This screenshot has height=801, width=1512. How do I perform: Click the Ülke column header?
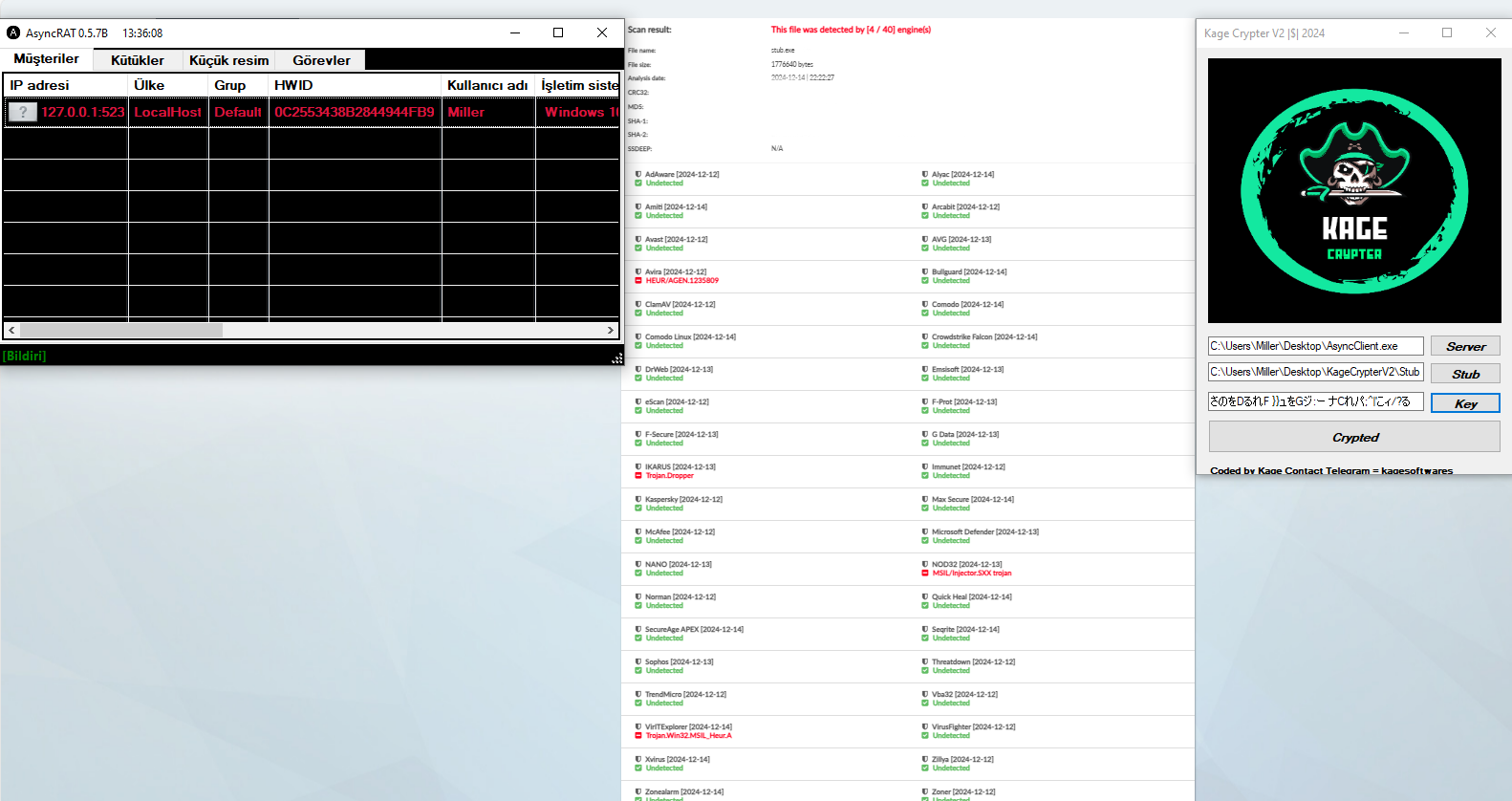click(168, 85)
